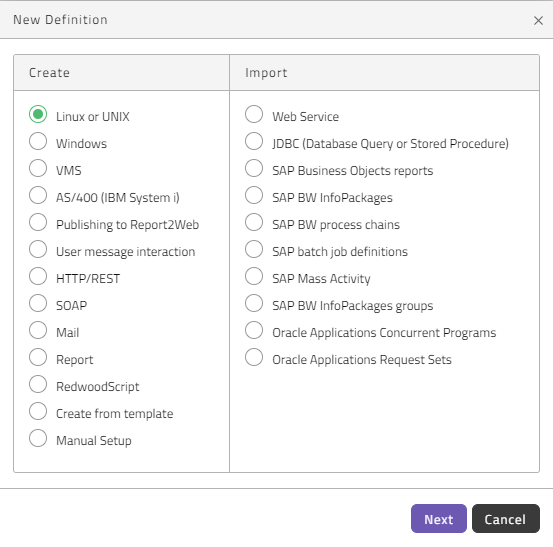Choose the Mail option
553x547 pixels.
pyautogui.click(x=38, y=330)
